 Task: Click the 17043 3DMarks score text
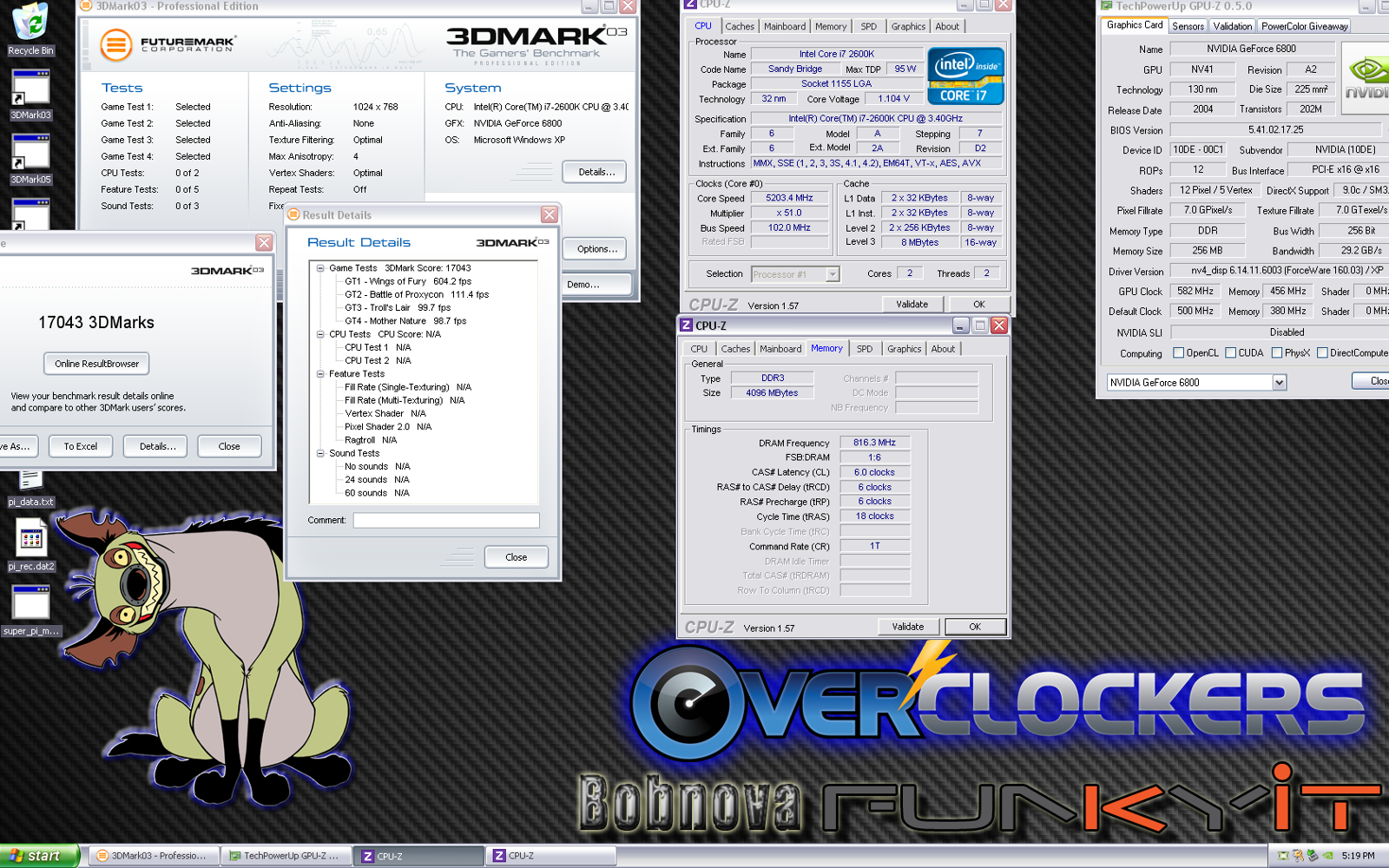[x=96, y=323]
